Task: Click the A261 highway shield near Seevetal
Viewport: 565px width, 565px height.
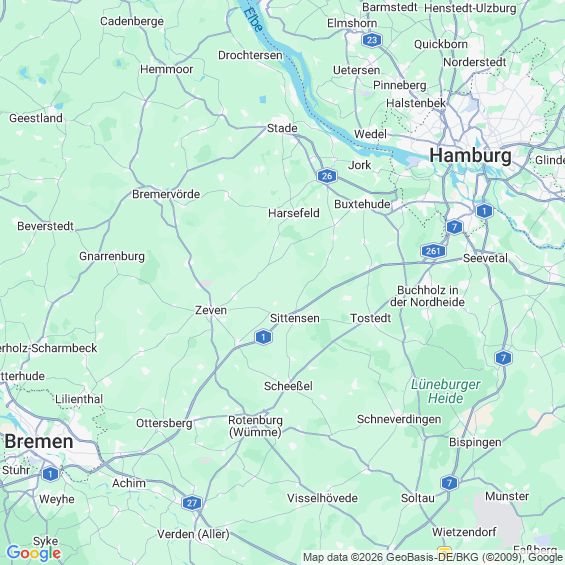Action: tap(433, 251)
